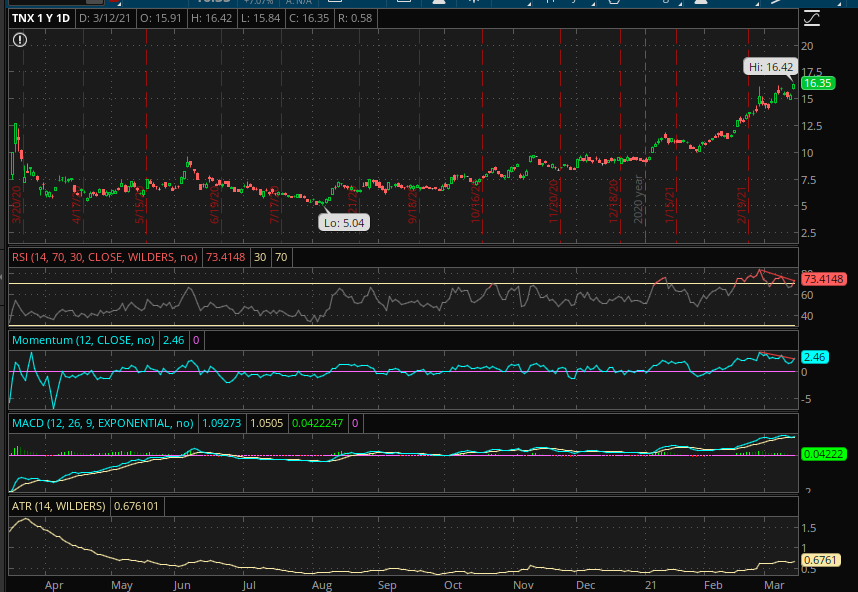Click the chart scale icon above price axis
The height and width of the screenshot is (592, 858).
pyautogui.click(x=811, y=19)
